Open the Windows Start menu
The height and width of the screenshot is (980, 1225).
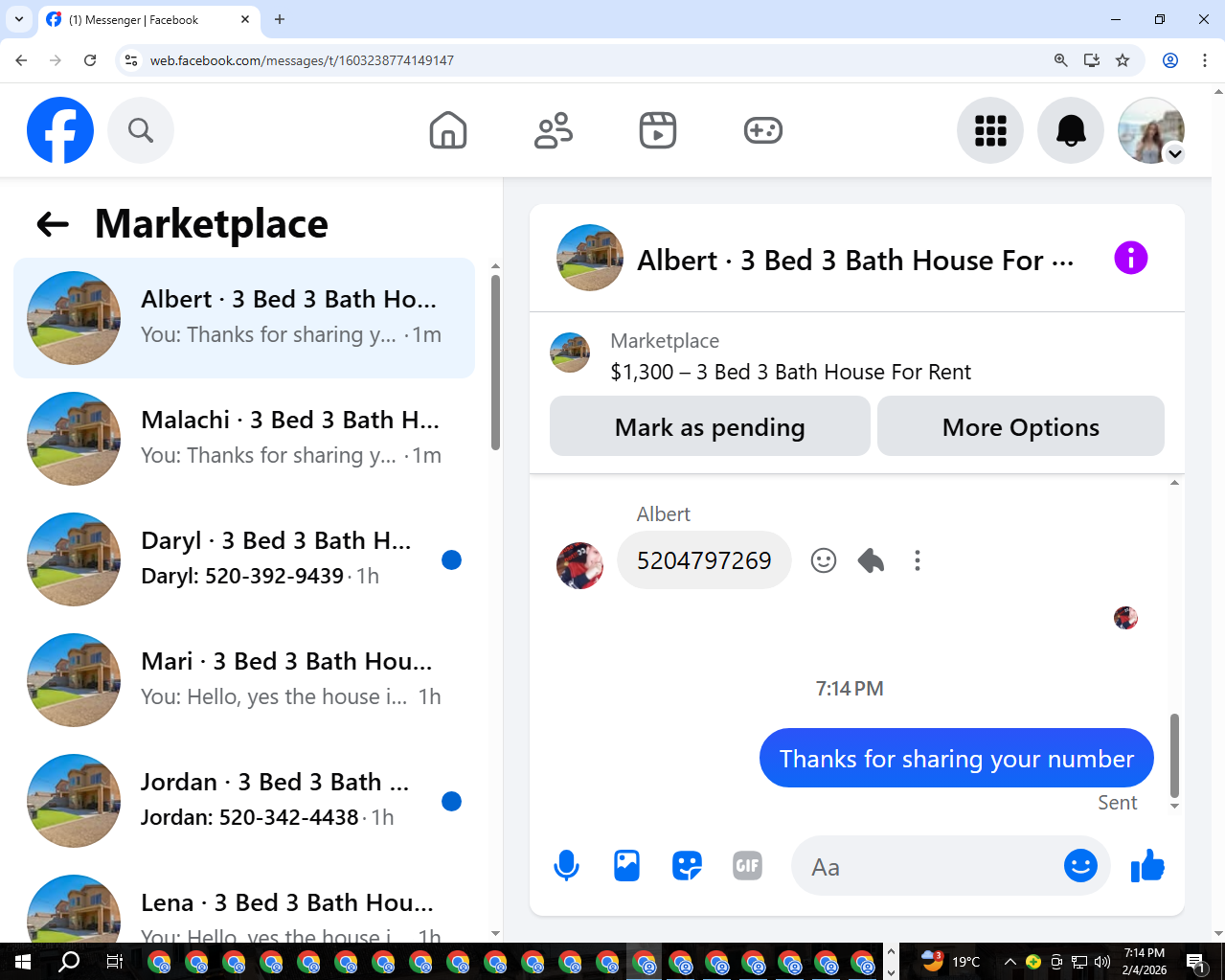tap(22, 962)
